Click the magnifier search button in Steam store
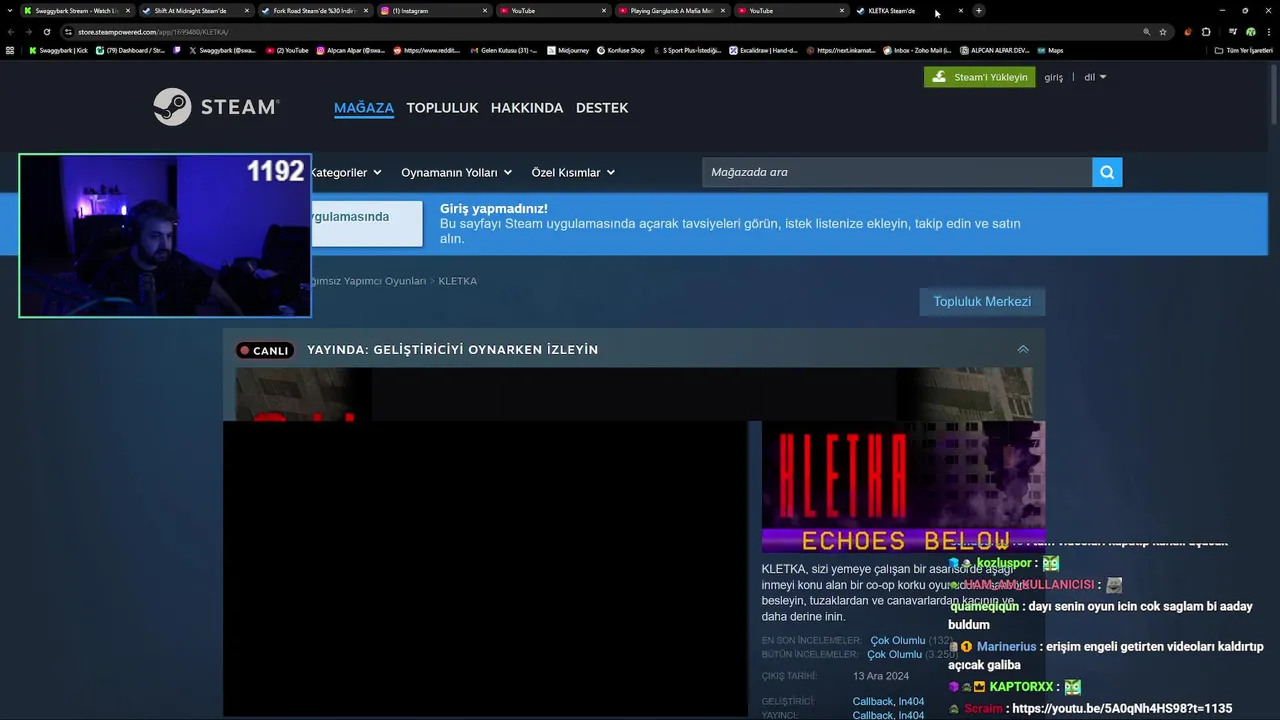This screenshot has width=1280, height=720. click(1107, 172)
